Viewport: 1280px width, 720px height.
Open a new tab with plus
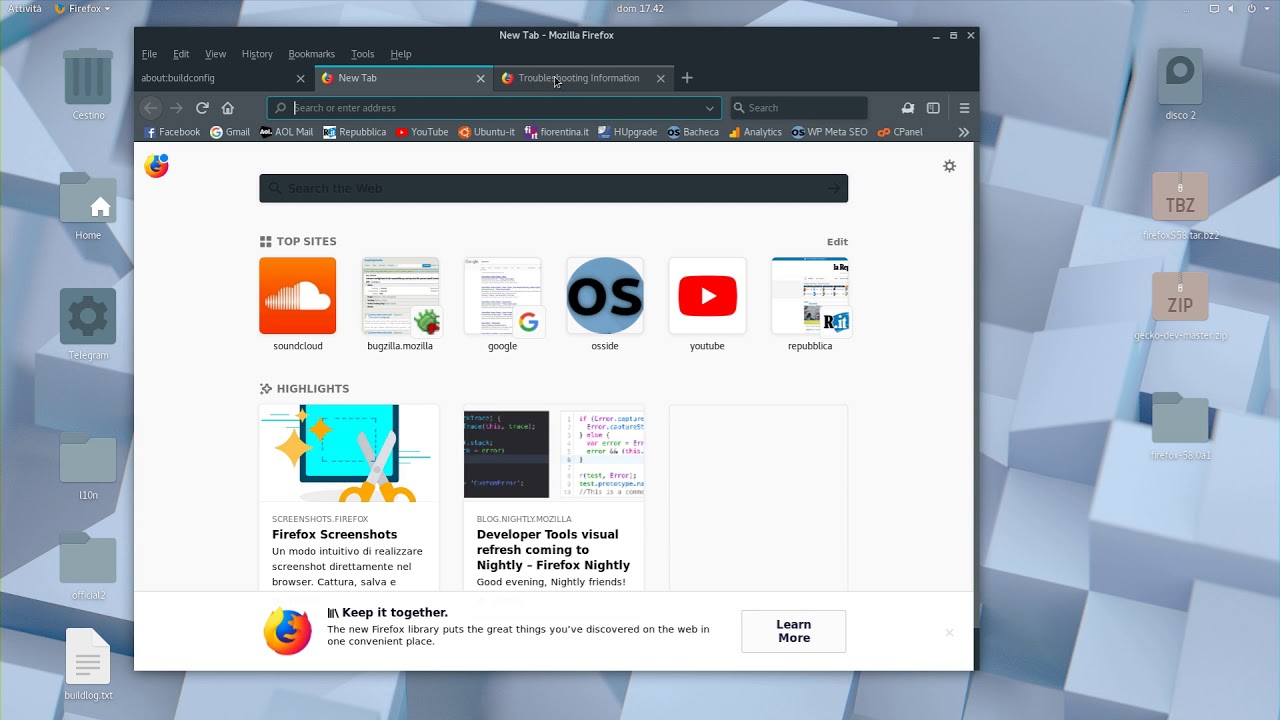(x=687, y=78)
